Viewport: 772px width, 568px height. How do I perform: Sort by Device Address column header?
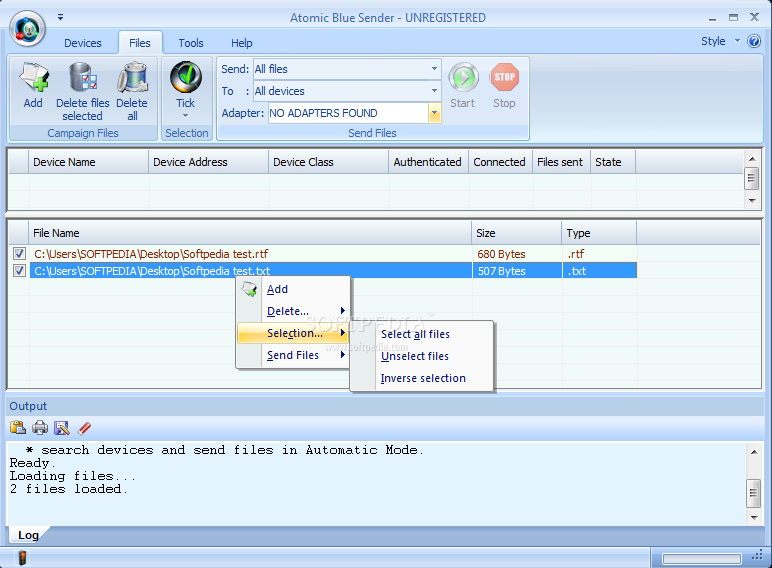208,162
